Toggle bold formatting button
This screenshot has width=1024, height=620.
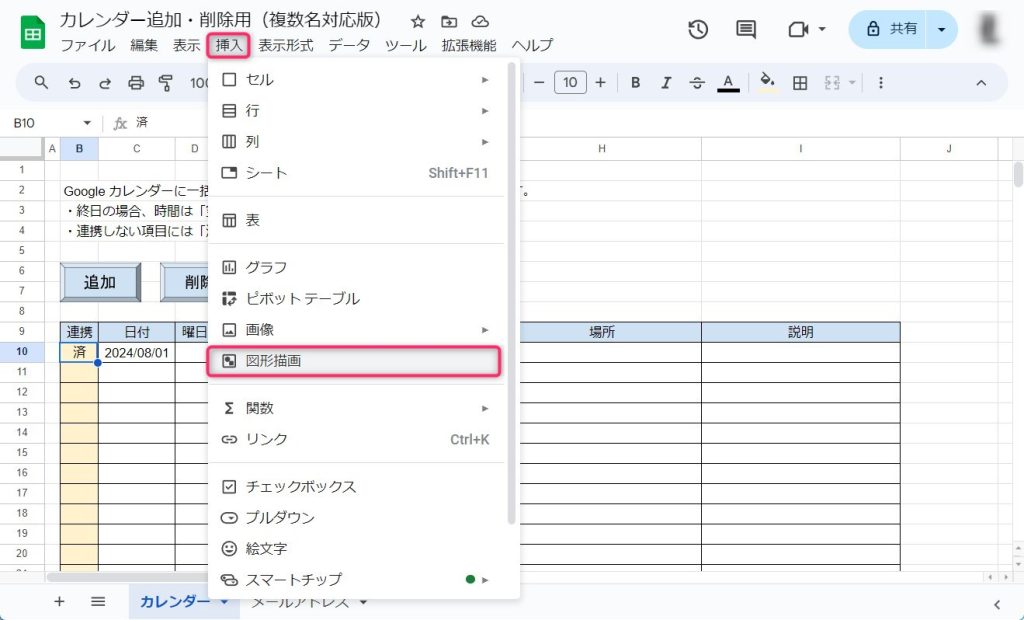click(635, 83)
